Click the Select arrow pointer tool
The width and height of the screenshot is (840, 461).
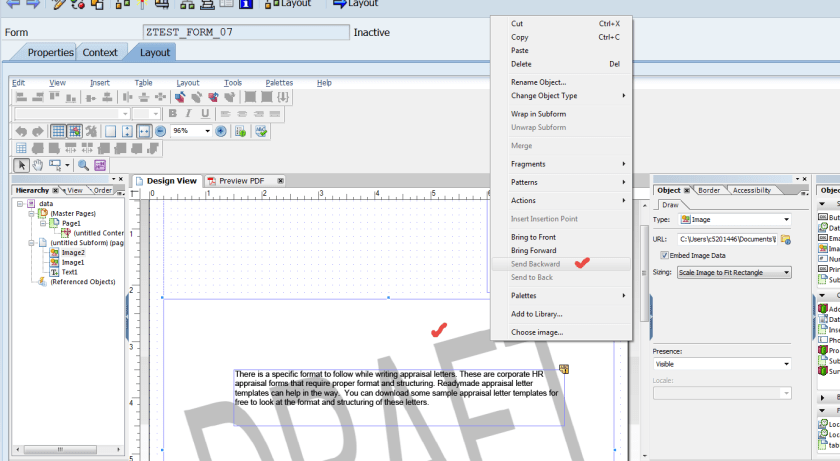[21, 165]
